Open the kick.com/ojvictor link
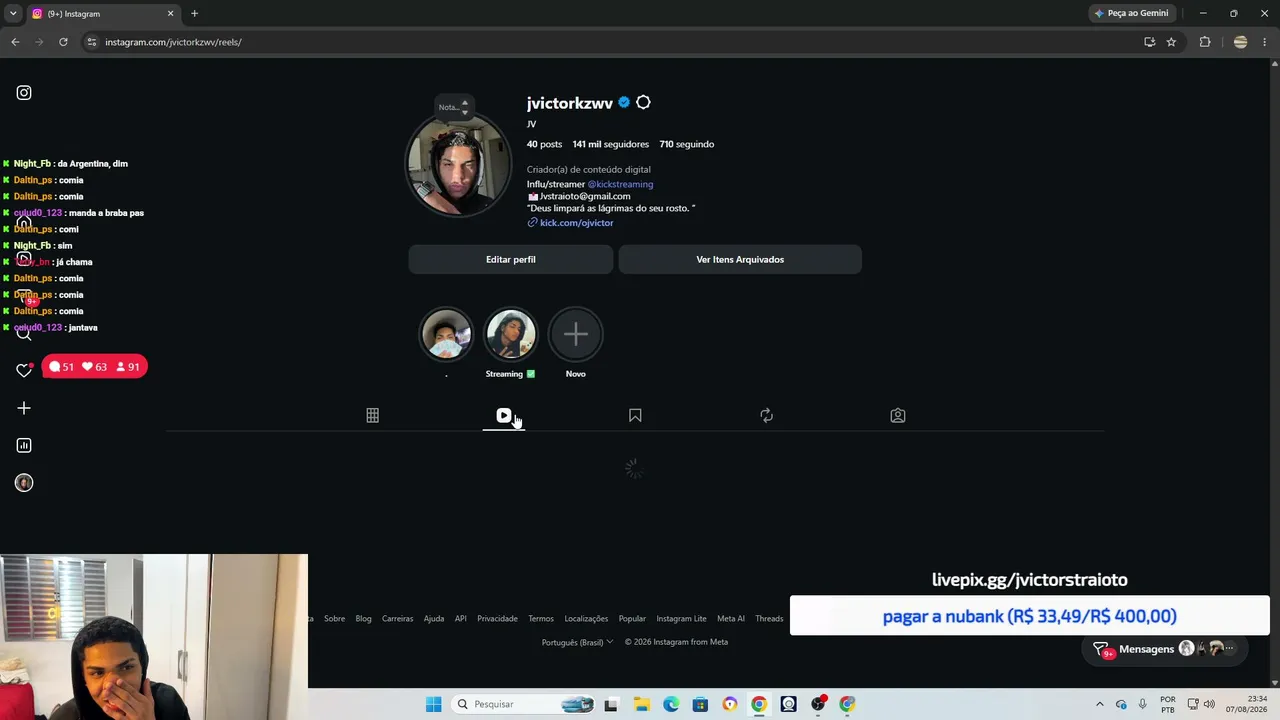This screenshot has width=1280, height=720. click(x=577, y=223)
